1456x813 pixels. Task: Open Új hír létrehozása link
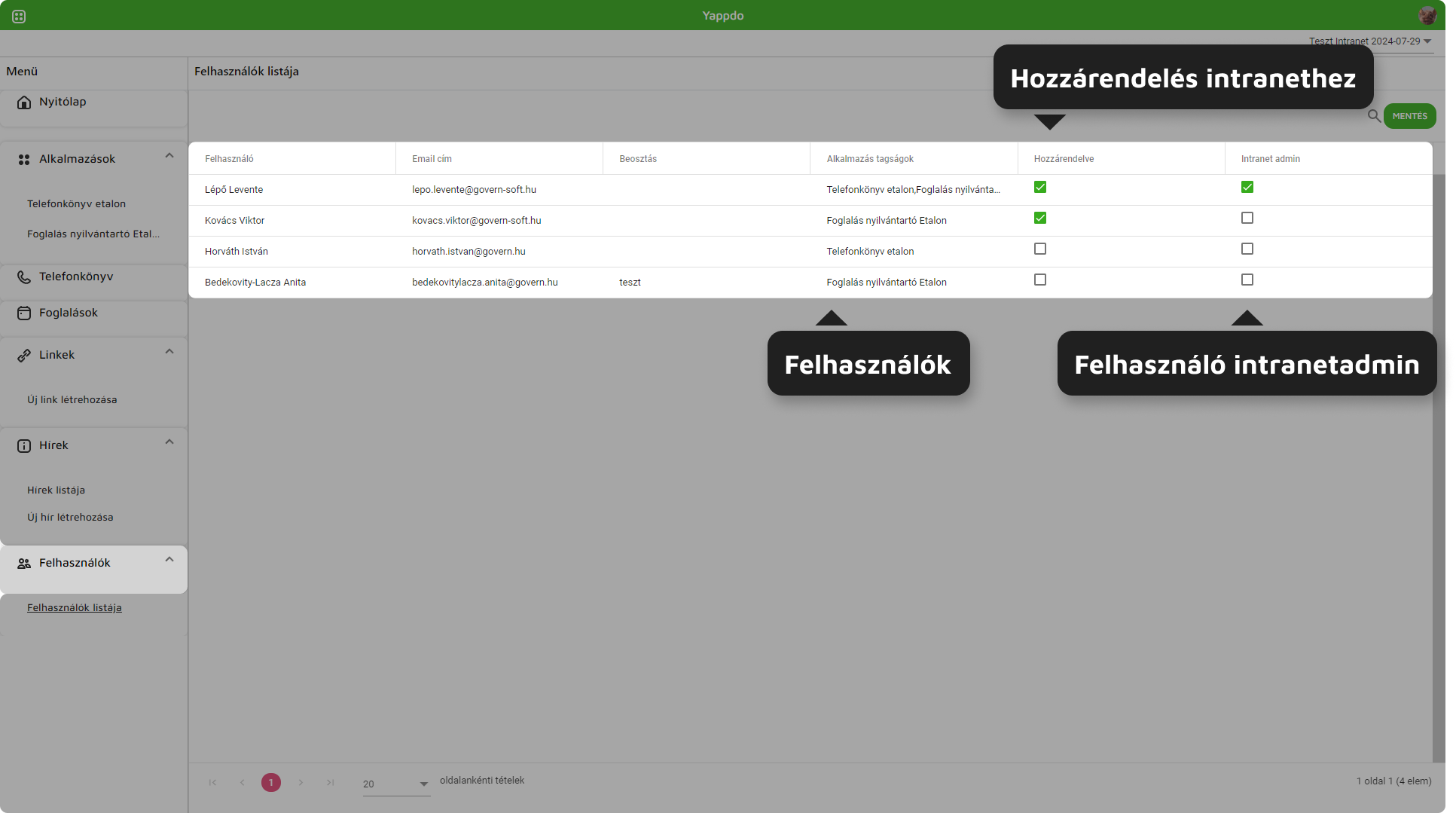[70, 518]
